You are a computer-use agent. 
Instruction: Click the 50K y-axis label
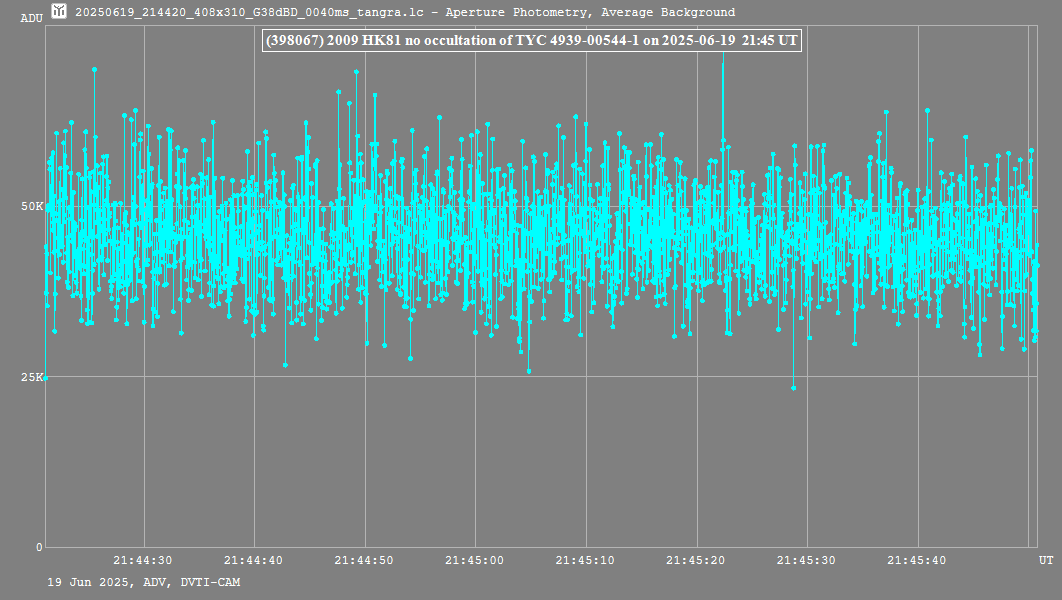(x=32, y=206)
